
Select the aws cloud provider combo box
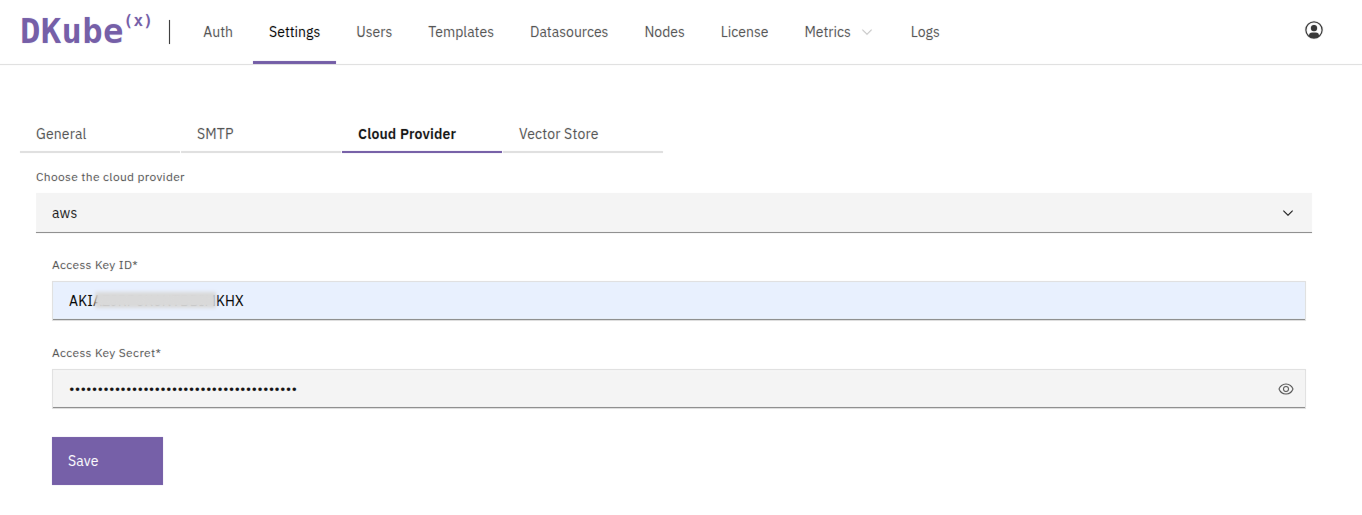(660, 213)
